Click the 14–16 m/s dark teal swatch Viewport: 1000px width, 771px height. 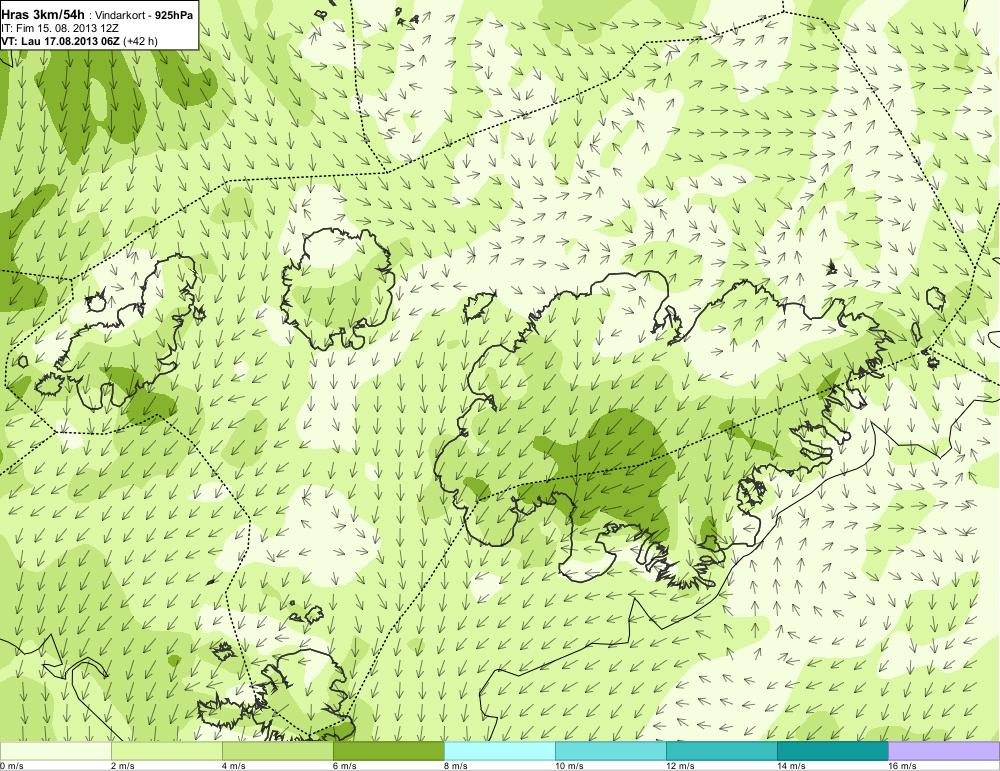point(833,751)
